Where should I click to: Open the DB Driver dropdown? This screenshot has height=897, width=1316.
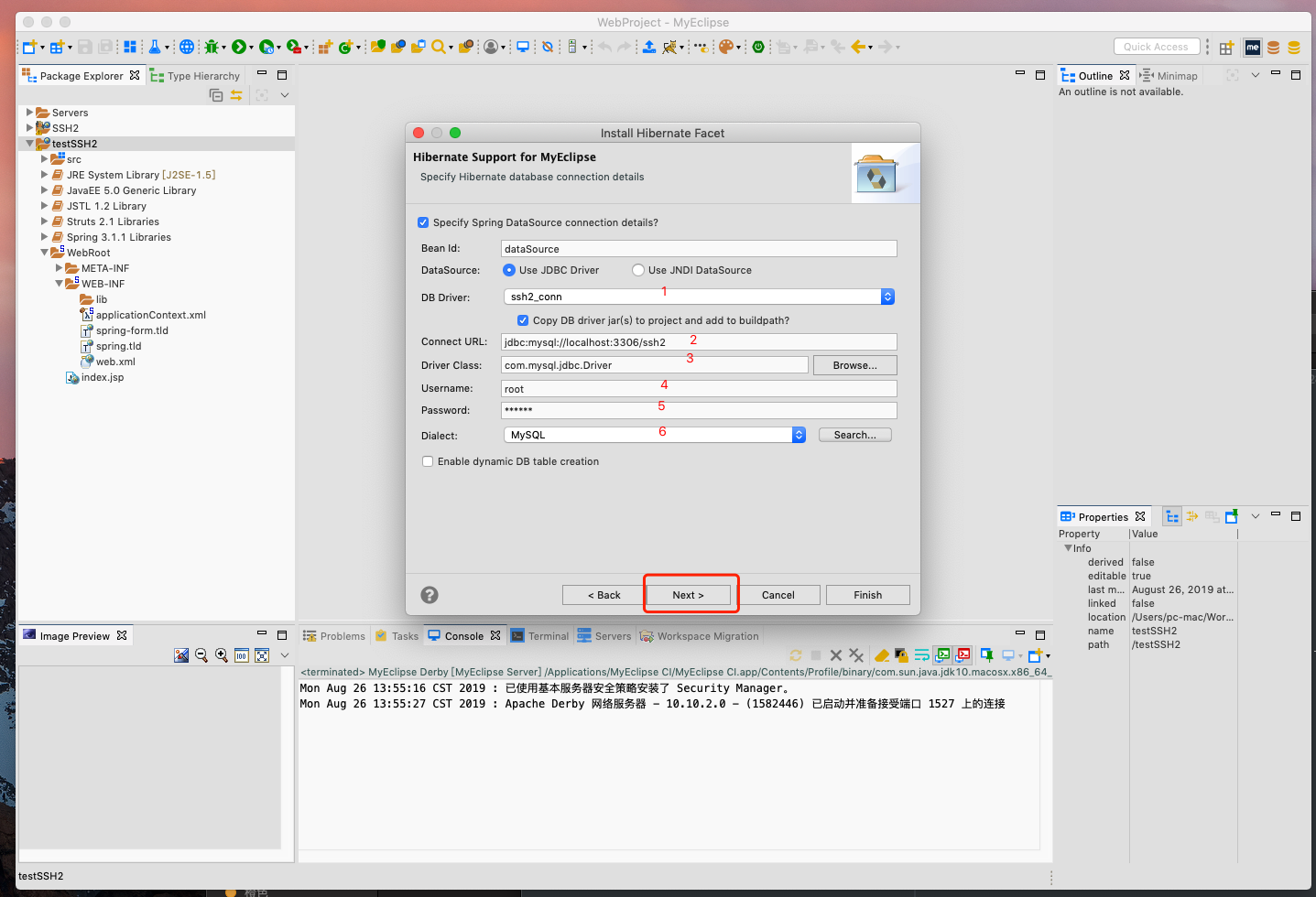[x=699, y=297]
